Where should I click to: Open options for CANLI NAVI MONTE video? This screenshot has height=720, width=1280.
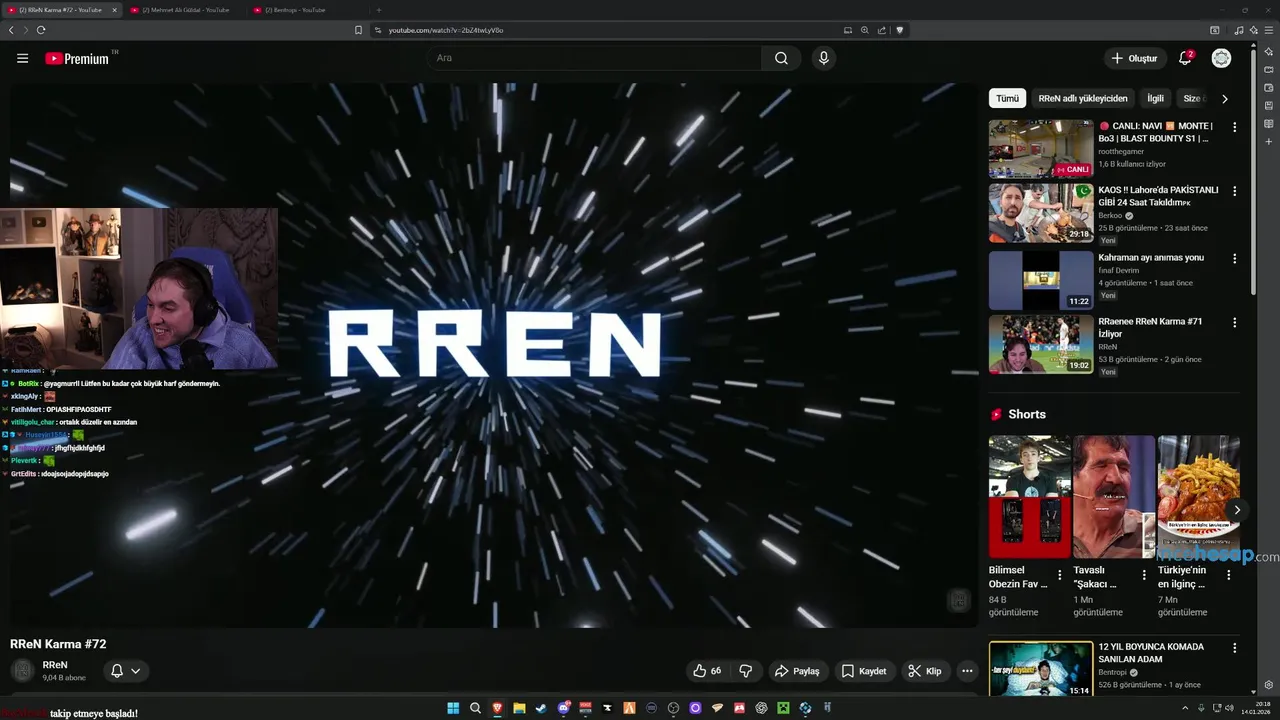coord(1234,127)
